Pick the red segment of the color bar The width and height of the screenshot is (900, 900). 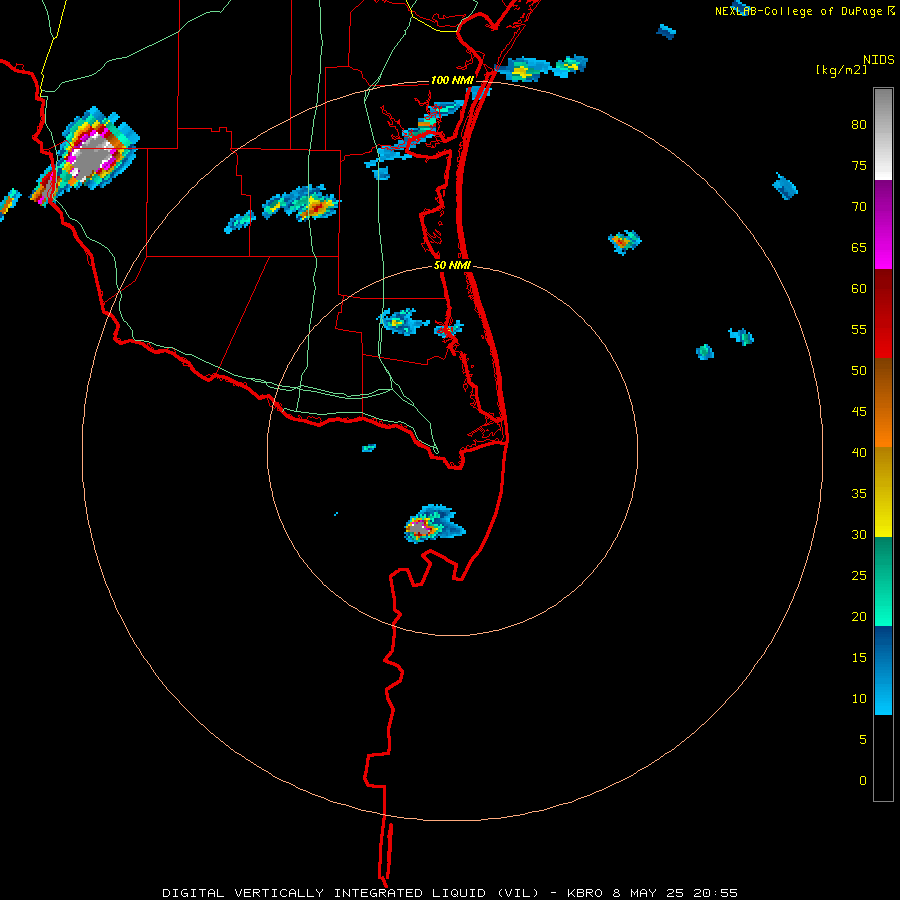tap(883, 314)
